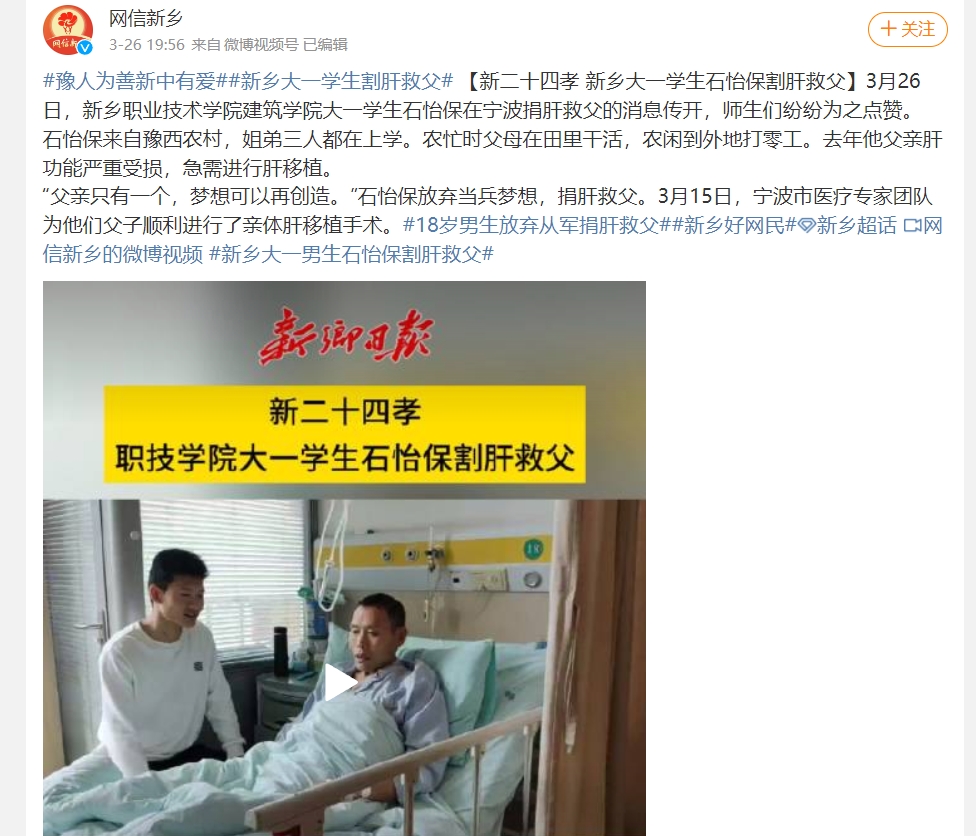Click the plus icon in the follow button
The image size is (976, 836).
889,29
